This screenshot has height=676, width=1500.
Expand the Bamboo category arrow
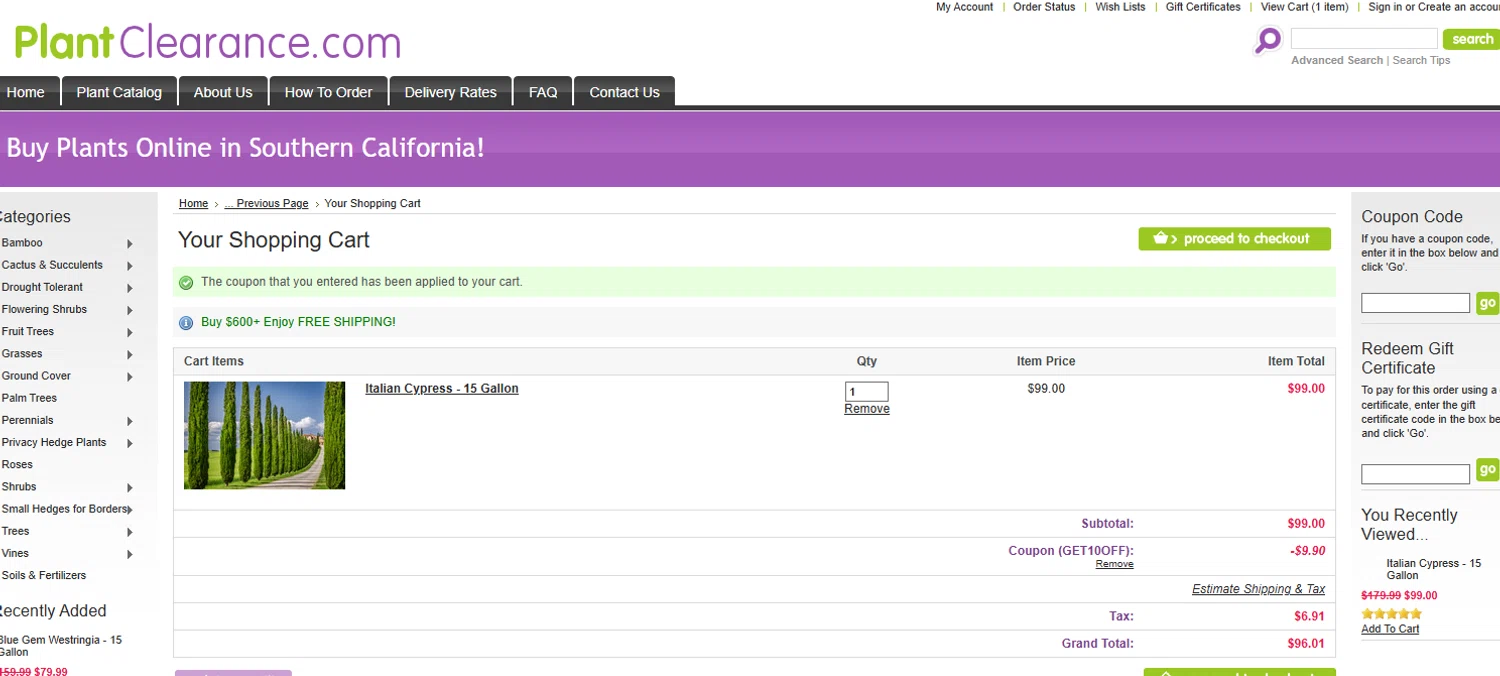click(130, 244)
